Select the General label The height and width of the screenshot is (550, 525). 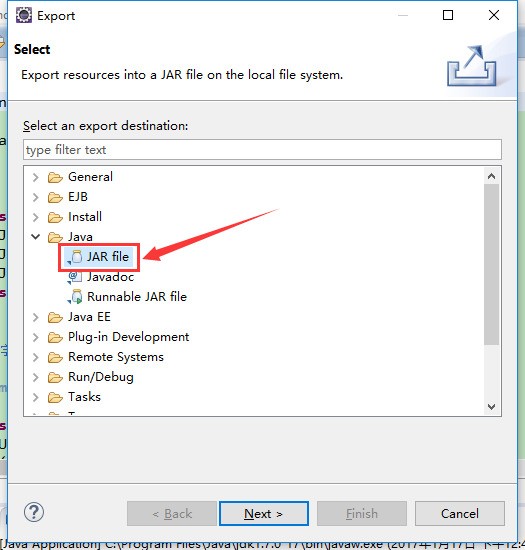click(90, 177)
